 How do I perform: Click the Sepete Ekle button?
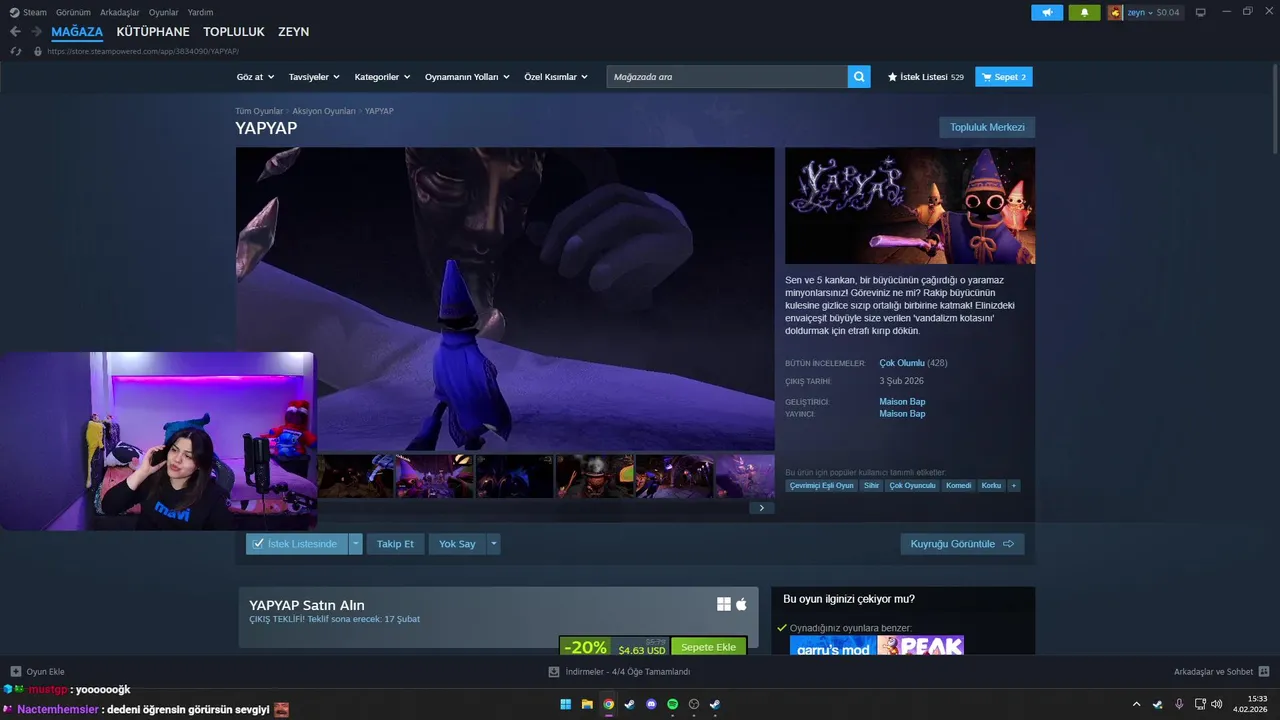tap(709, 647)
